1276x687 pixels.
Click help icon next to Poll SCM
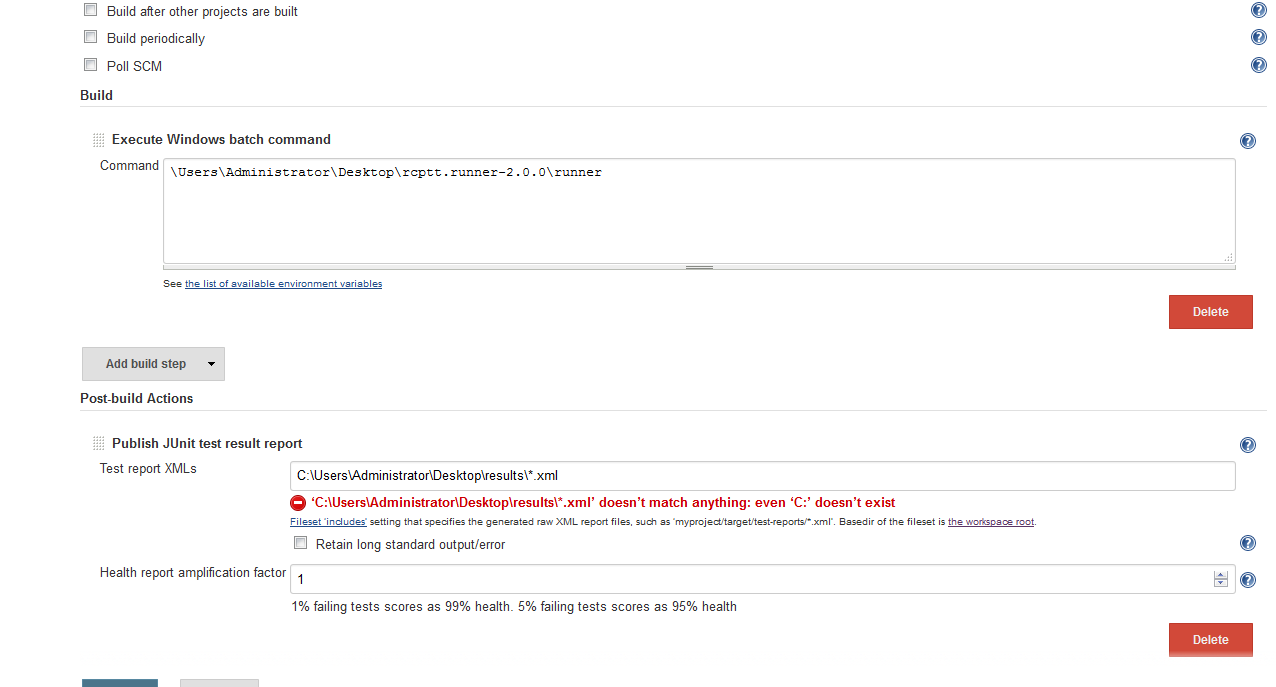1259,65
